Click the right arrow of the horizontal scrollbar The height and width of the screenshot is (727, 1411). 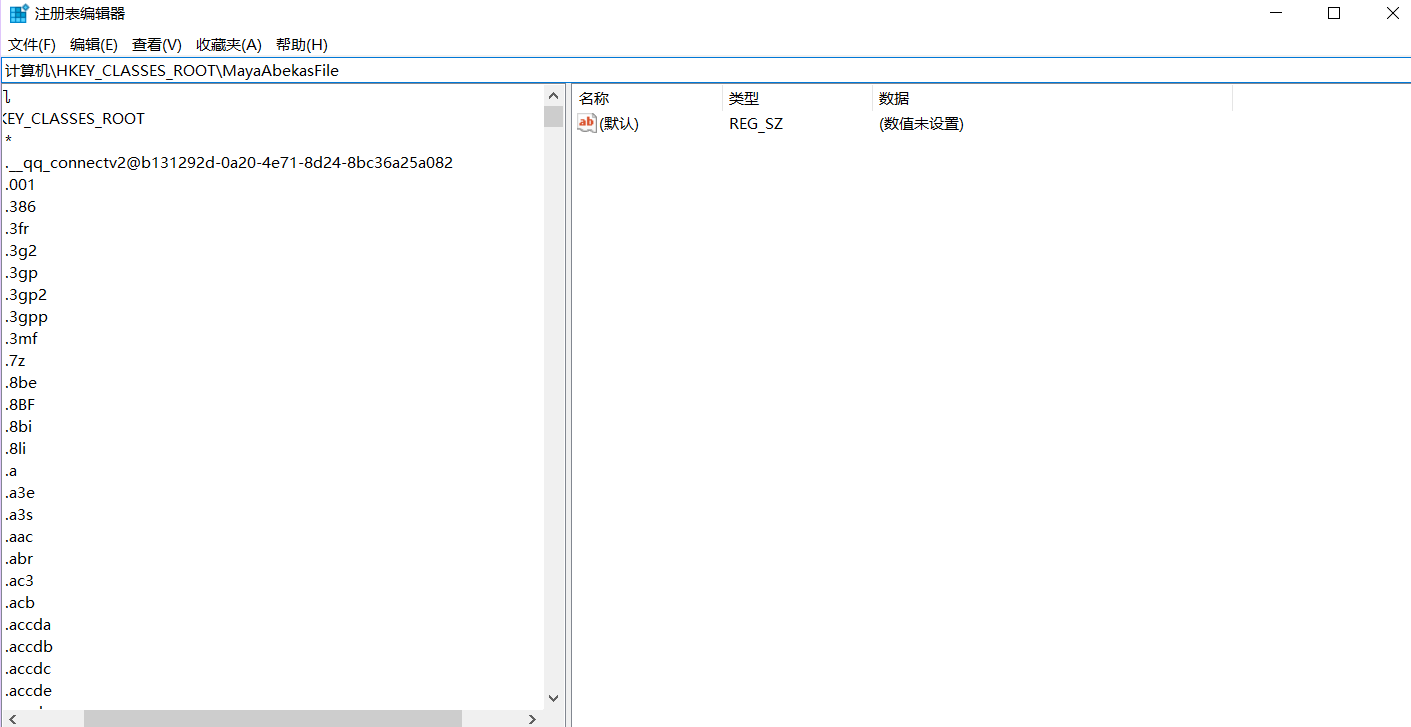532,717
